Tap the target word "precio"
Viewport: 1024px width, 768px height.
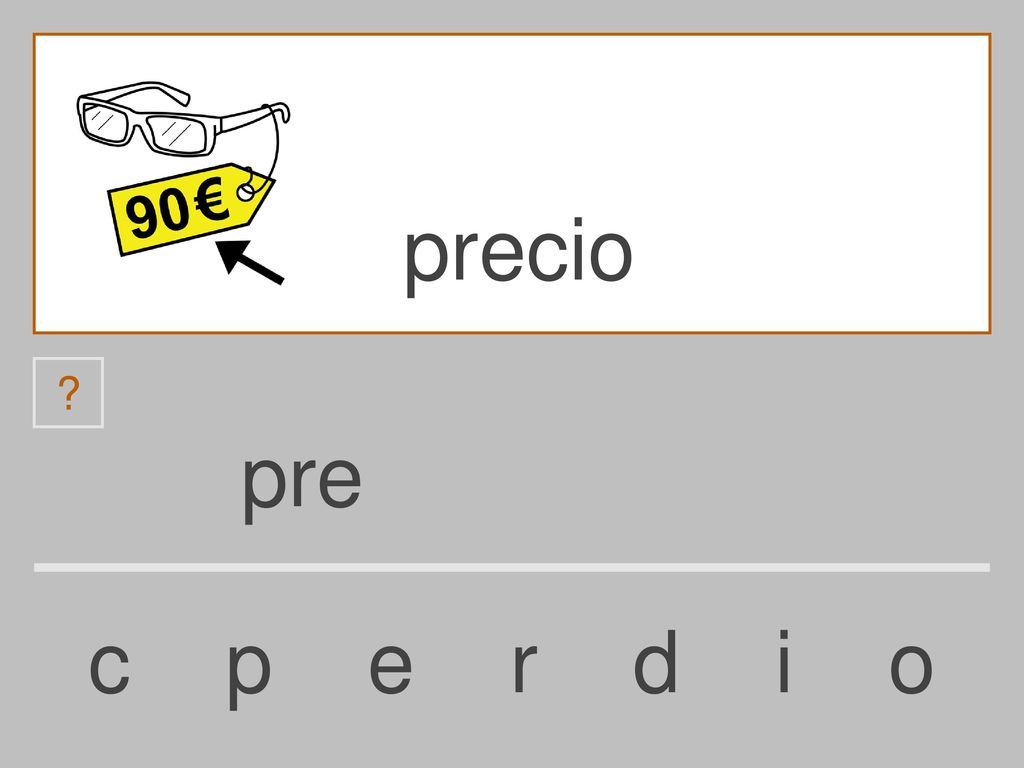[519, 256]
